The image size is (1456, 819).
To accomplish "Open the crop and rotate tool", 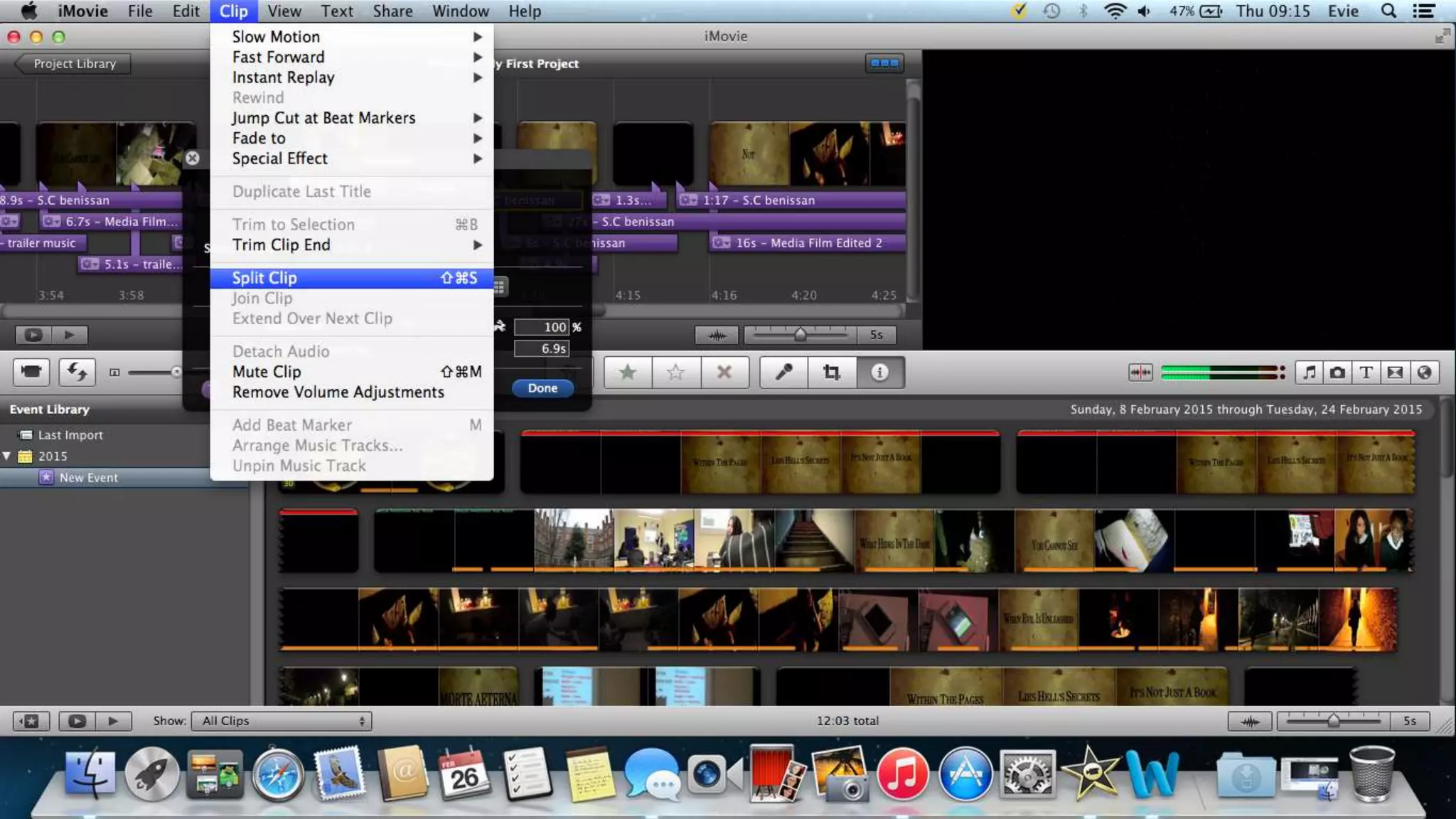I will (831, 373).
